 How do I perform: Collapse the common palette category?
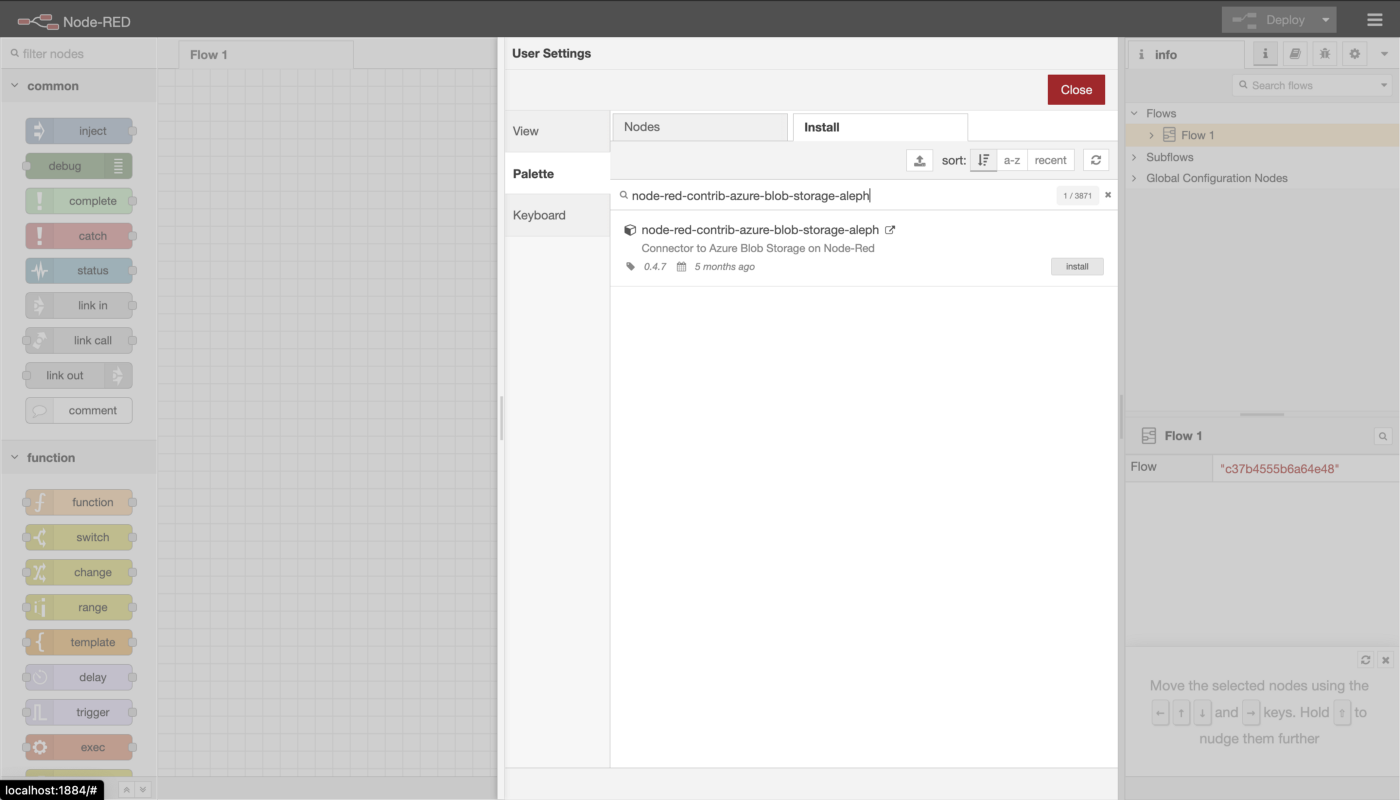(15, 86)
